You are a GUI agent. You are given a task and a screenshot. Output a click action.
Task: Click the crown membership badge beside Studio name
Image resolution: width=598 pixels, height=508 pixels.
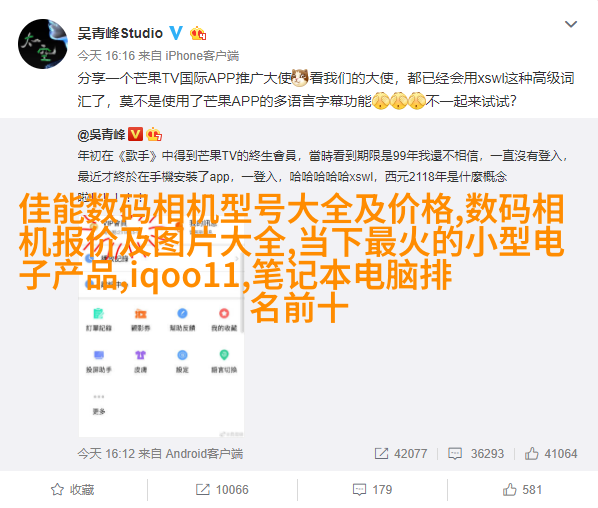(x=198, y=34)
